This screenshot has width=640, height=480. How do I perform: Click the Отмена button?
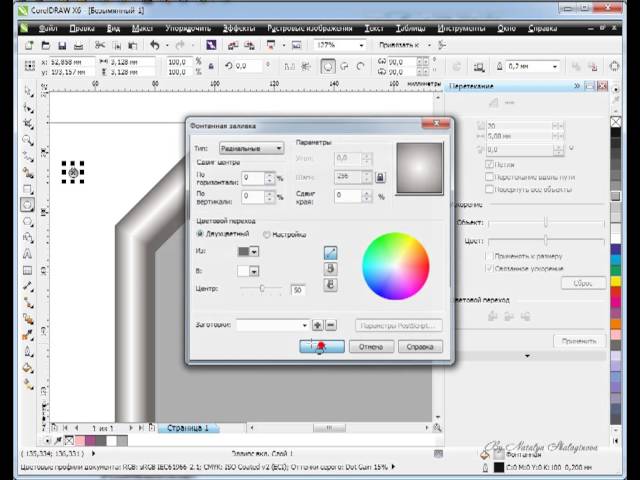tap(370, 347)
